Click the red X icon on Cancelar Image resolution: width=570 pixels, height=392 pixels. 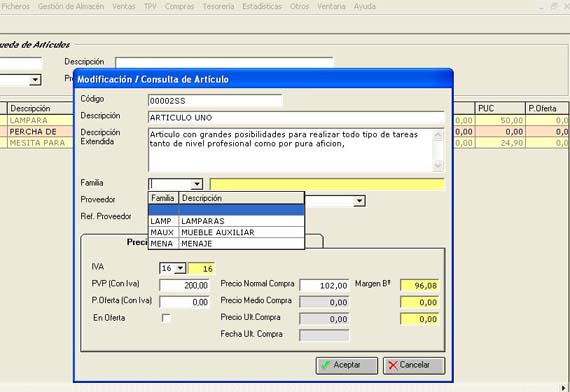click(x=393, y=365)
